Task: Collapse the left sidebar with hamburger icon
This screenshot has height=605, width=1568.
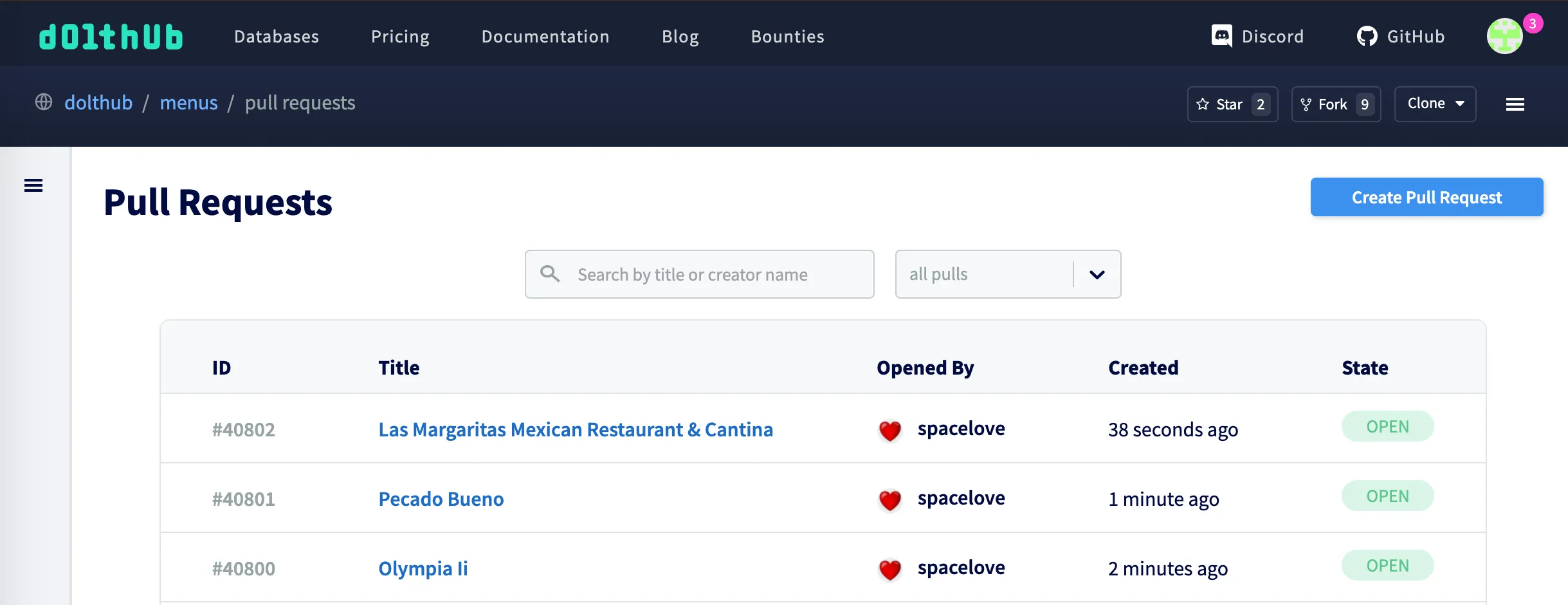Action: [x=33, y=185]
